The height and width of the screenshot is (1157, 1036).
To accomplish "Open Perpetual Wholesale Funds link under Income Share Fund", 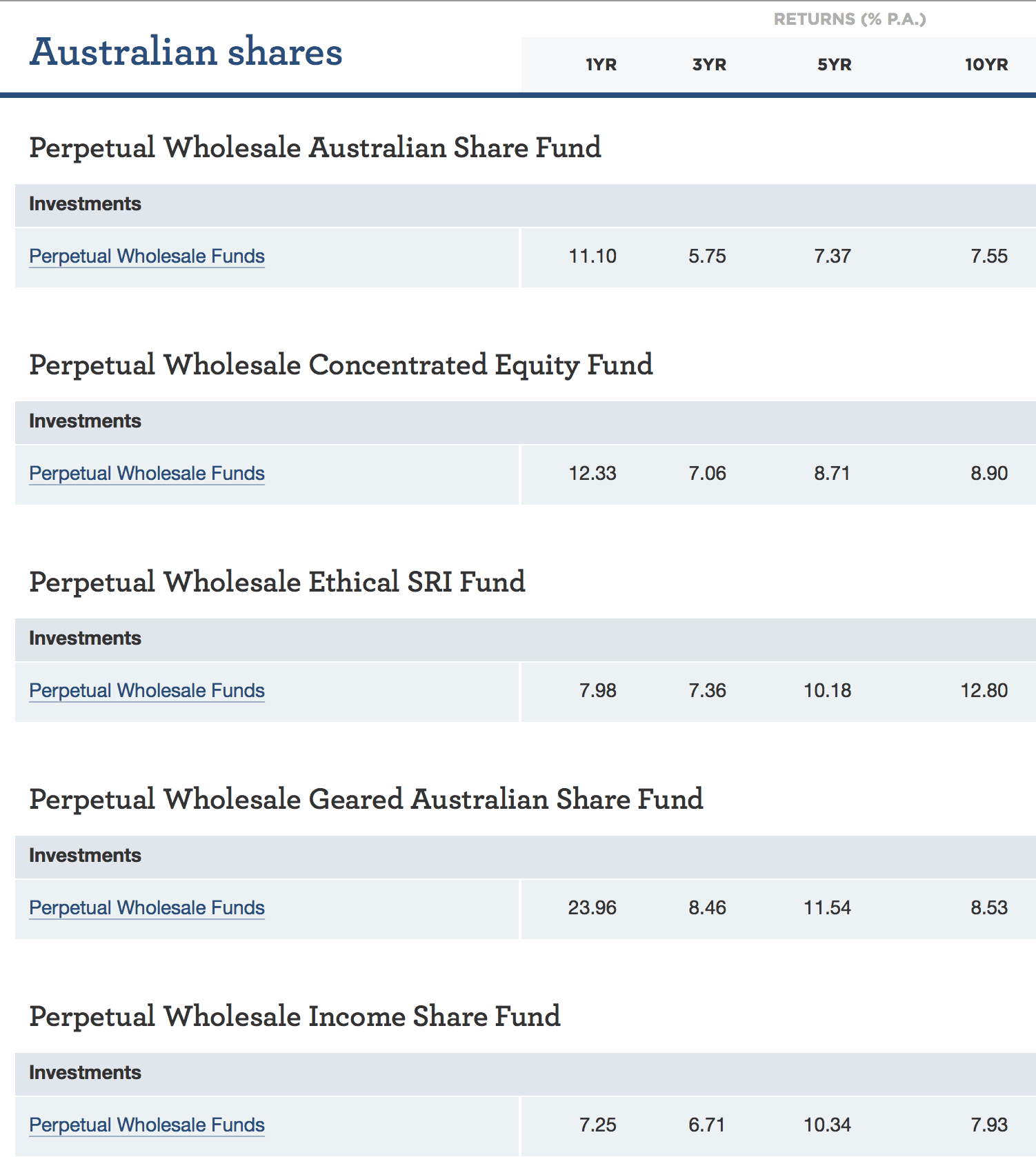I will (147, 1125).
